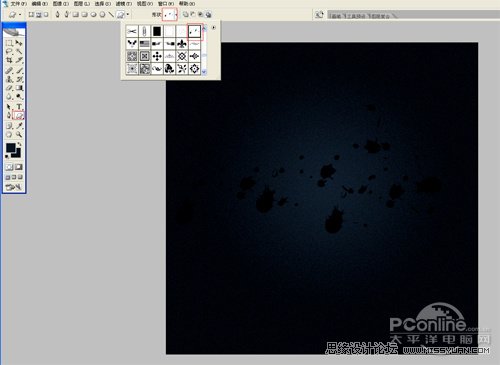Choose Line tool in options bar
The height and width of the screenshot is (365, 500).
pos(111,14)
